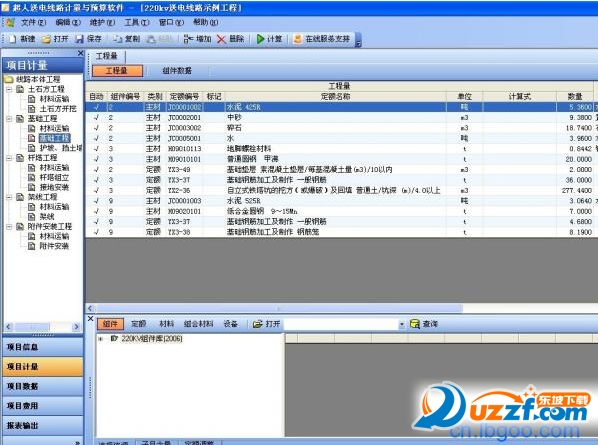This screenshot has width=598, height=445.
Task: Click the 设备 tab in the lower panel
Action: tap(231, 324)
